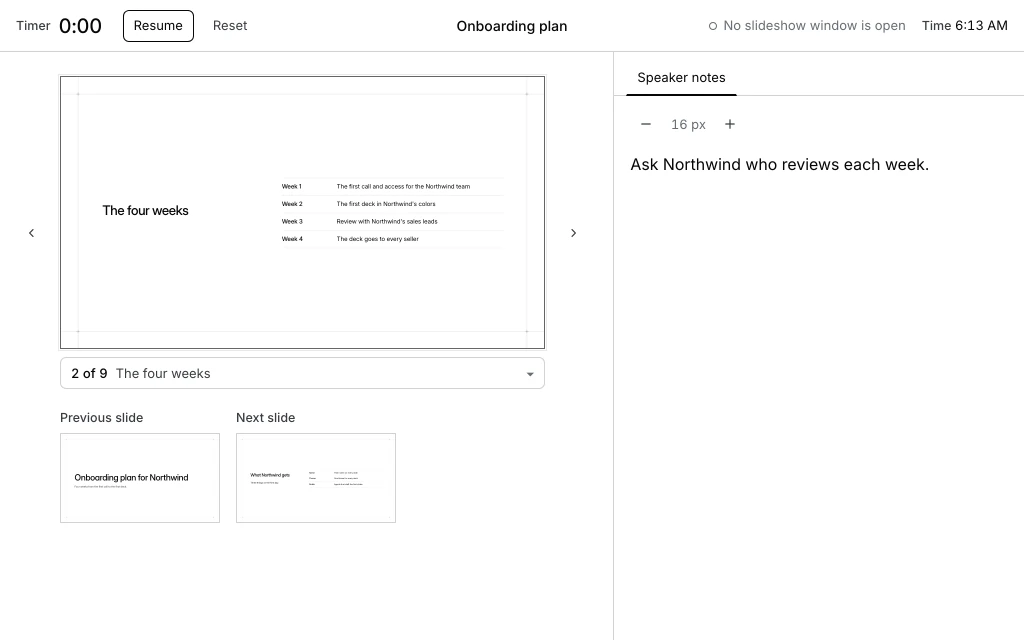Open the slide selector dropdown
1024x640 pixels.
click(x=302, y=374)
